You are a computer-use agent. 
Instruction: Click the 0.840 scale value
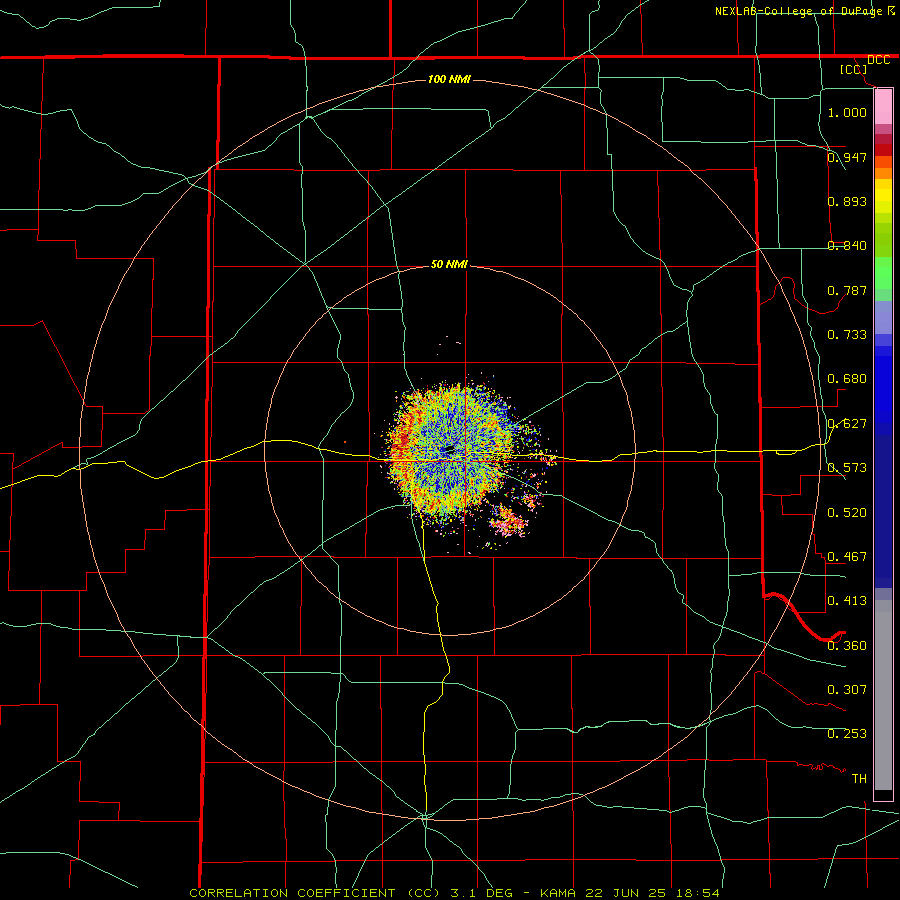coord(847,246)
